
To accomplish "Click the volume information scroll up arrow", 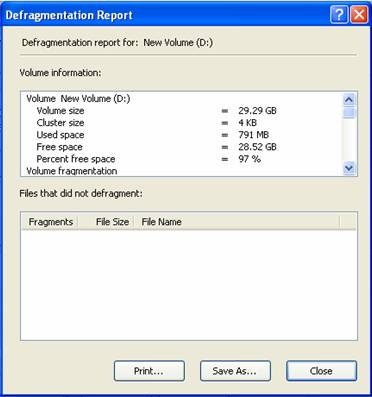I will 349,99.
